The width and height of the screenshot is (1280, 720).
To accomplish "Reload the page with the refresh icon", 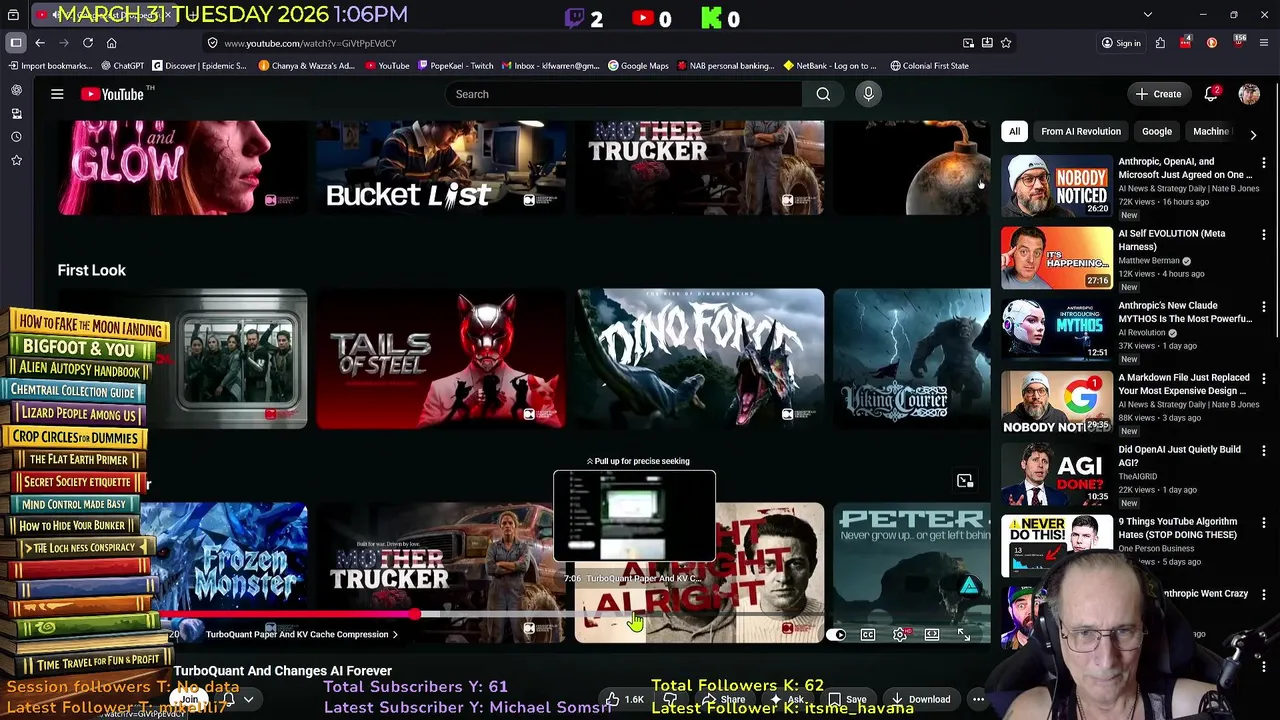I will point(88,43).
